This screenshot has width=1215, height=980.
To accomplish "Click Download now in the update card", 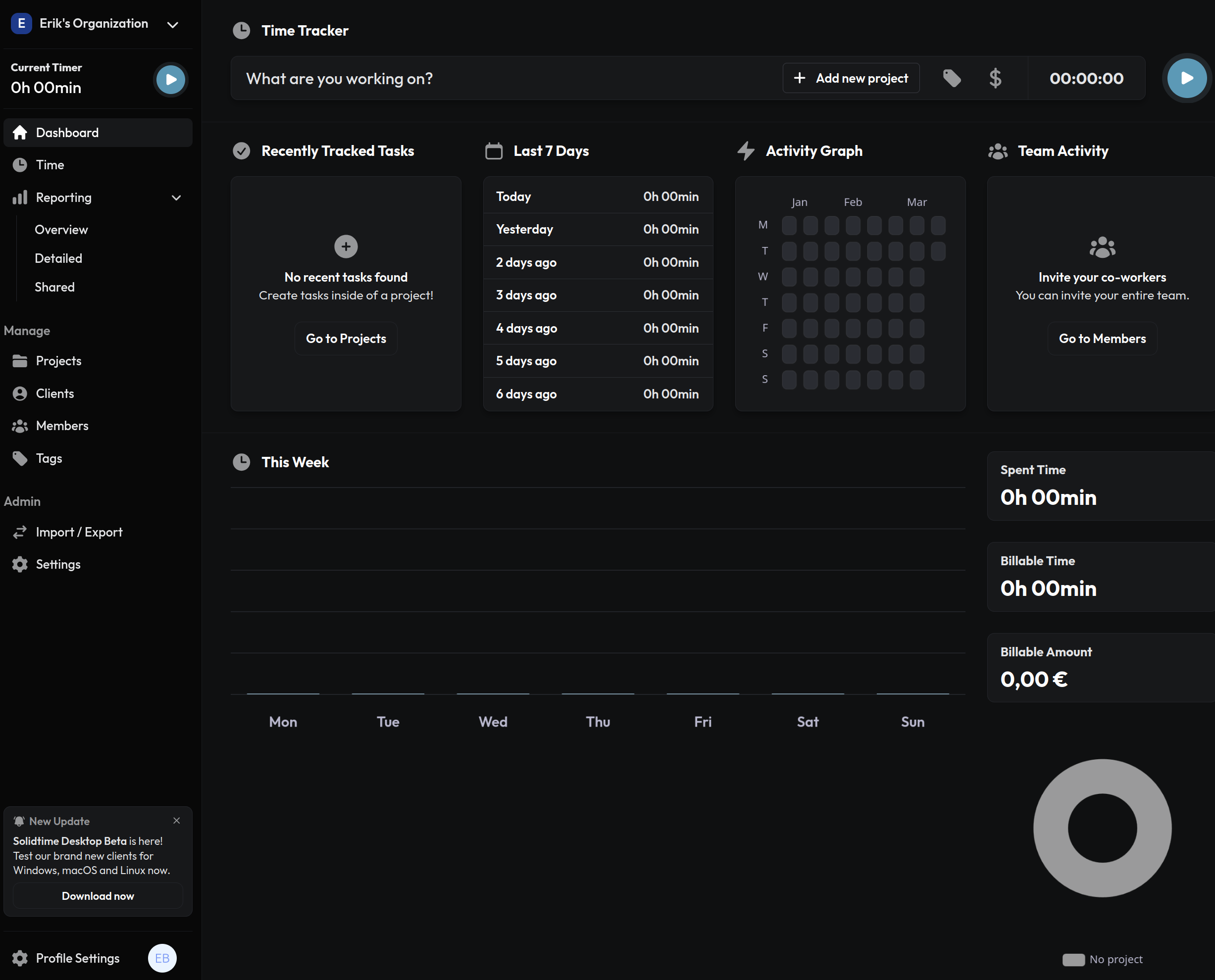I will [x=98, y=895].
